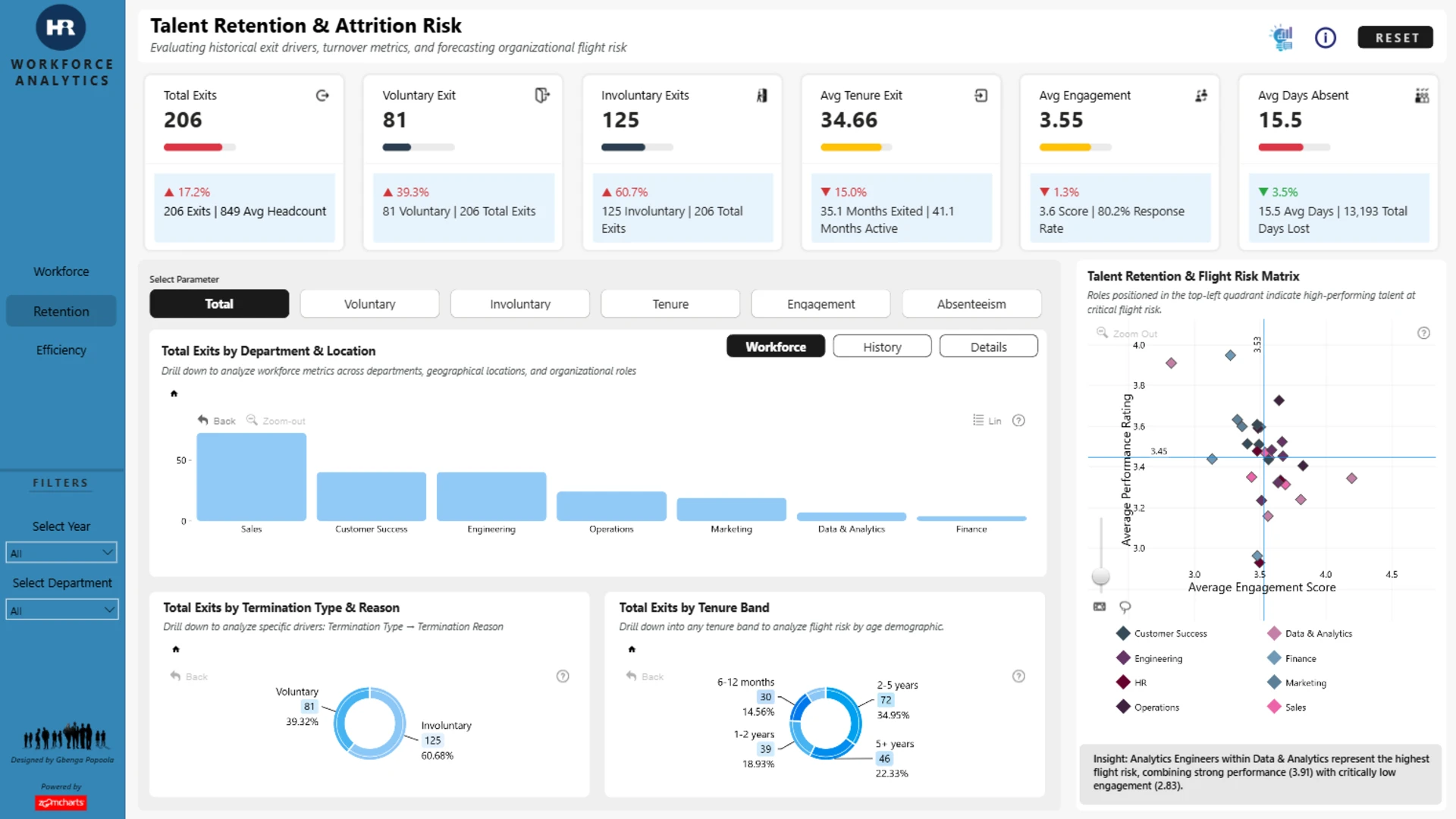The width and height of the screenshot is (1456, 819).
Task: Open help for the Termination Type donut
Action: 563,676
